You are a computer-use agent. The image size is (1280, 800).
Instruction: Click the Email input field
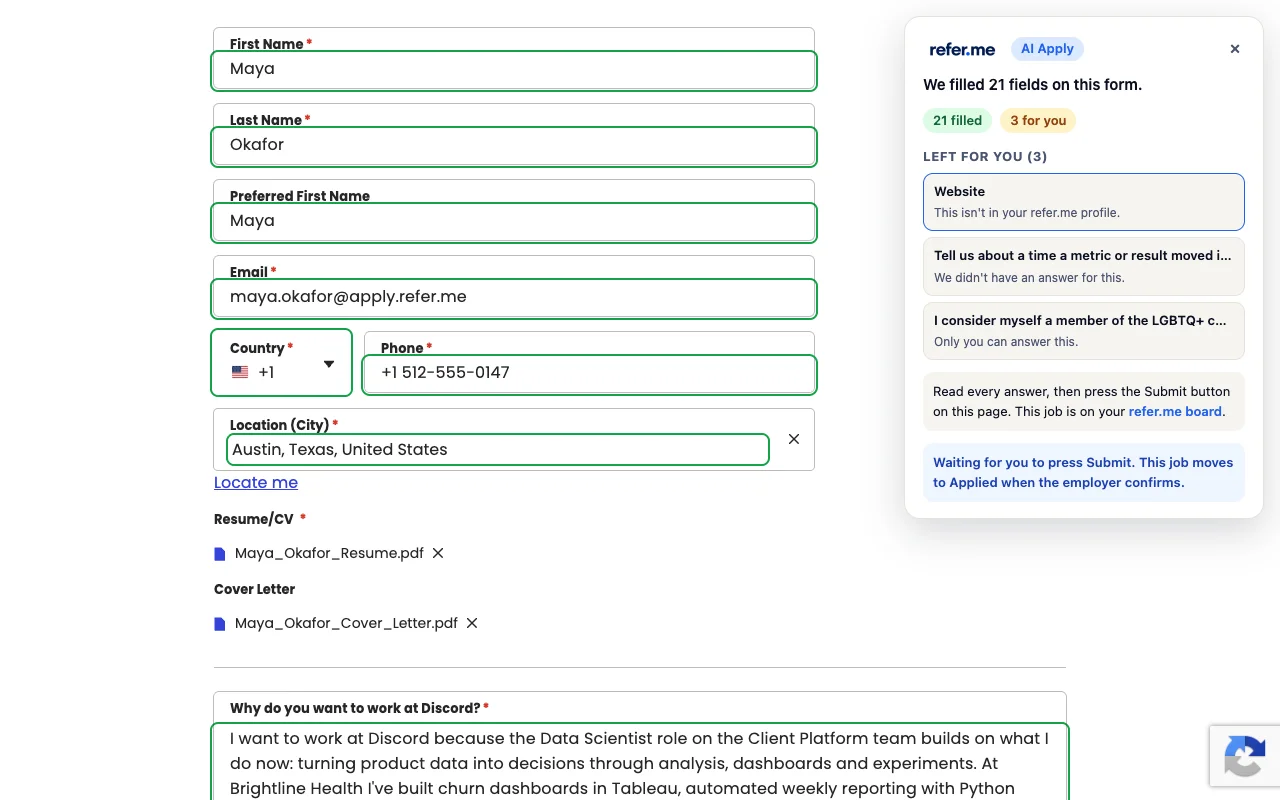click(514, 298)
